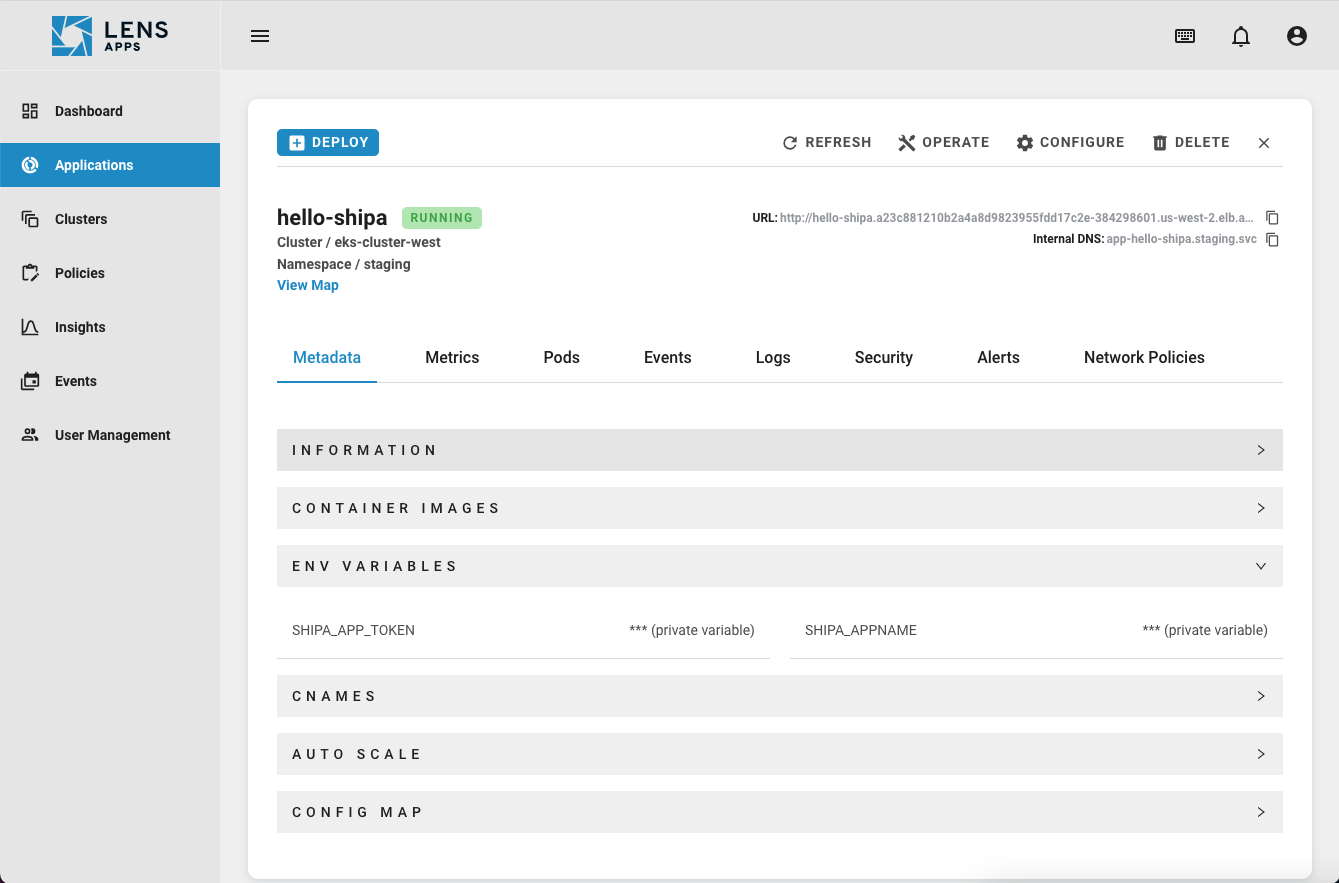Toggle the hamburger menu icon

pos(260,36)
